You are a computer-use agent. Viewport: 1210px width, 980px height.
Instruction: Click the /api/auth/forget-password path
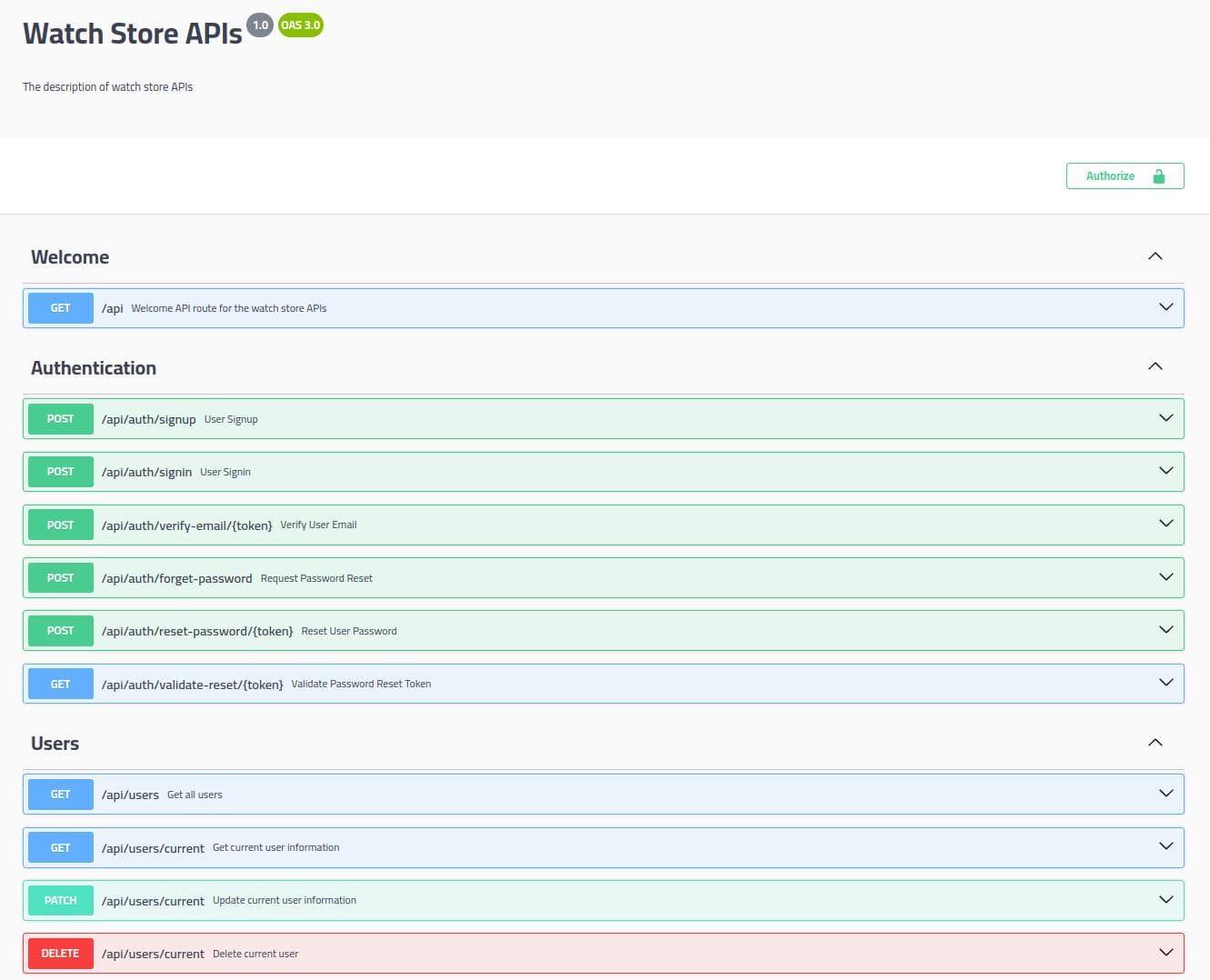177,578
